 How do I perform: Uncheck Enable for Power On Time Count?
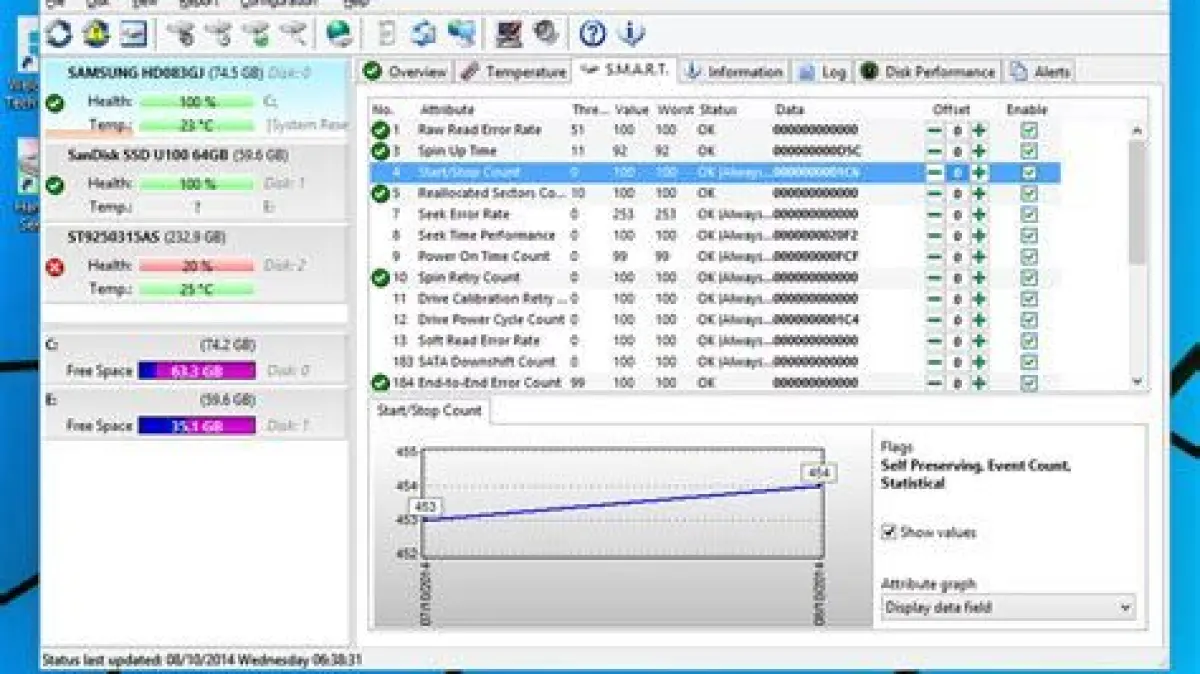(1028, 256)
